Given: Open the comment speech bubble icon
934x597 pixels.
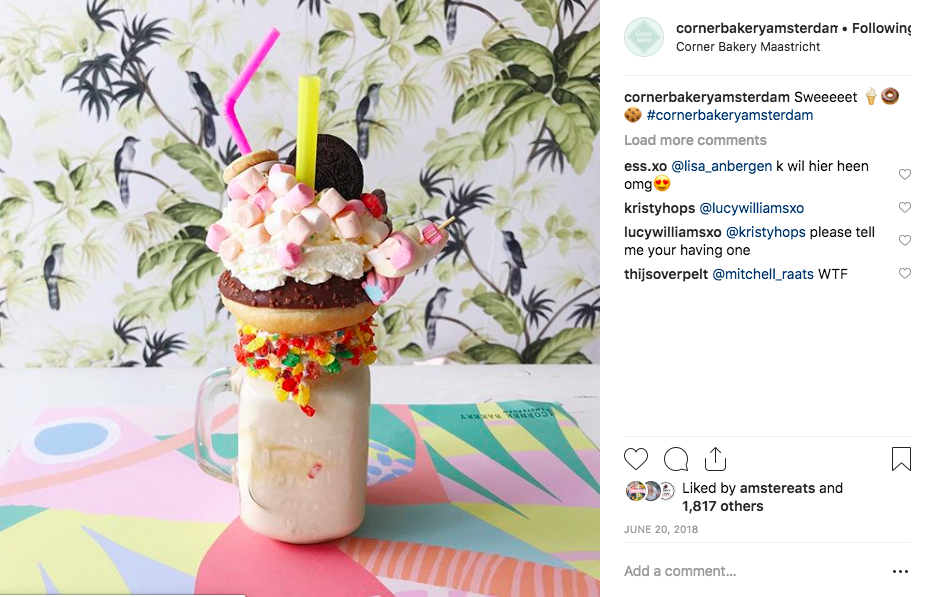Looking at the screenshot, I should point(676,459).
